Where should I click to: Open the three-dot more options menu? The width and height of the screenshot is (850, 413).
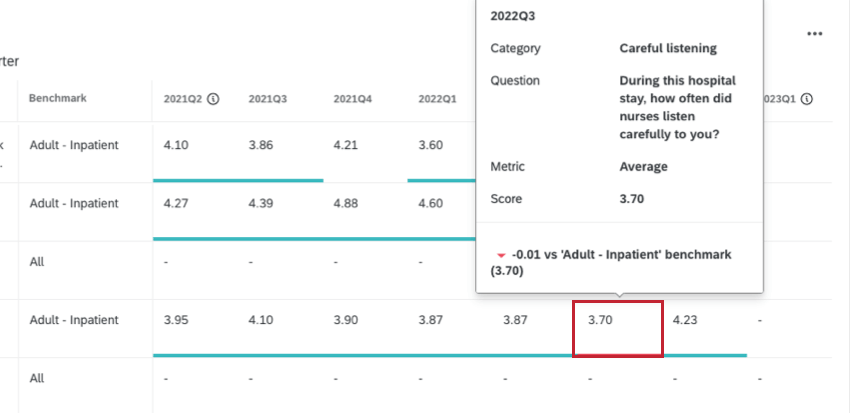click(x=815, y=34)
